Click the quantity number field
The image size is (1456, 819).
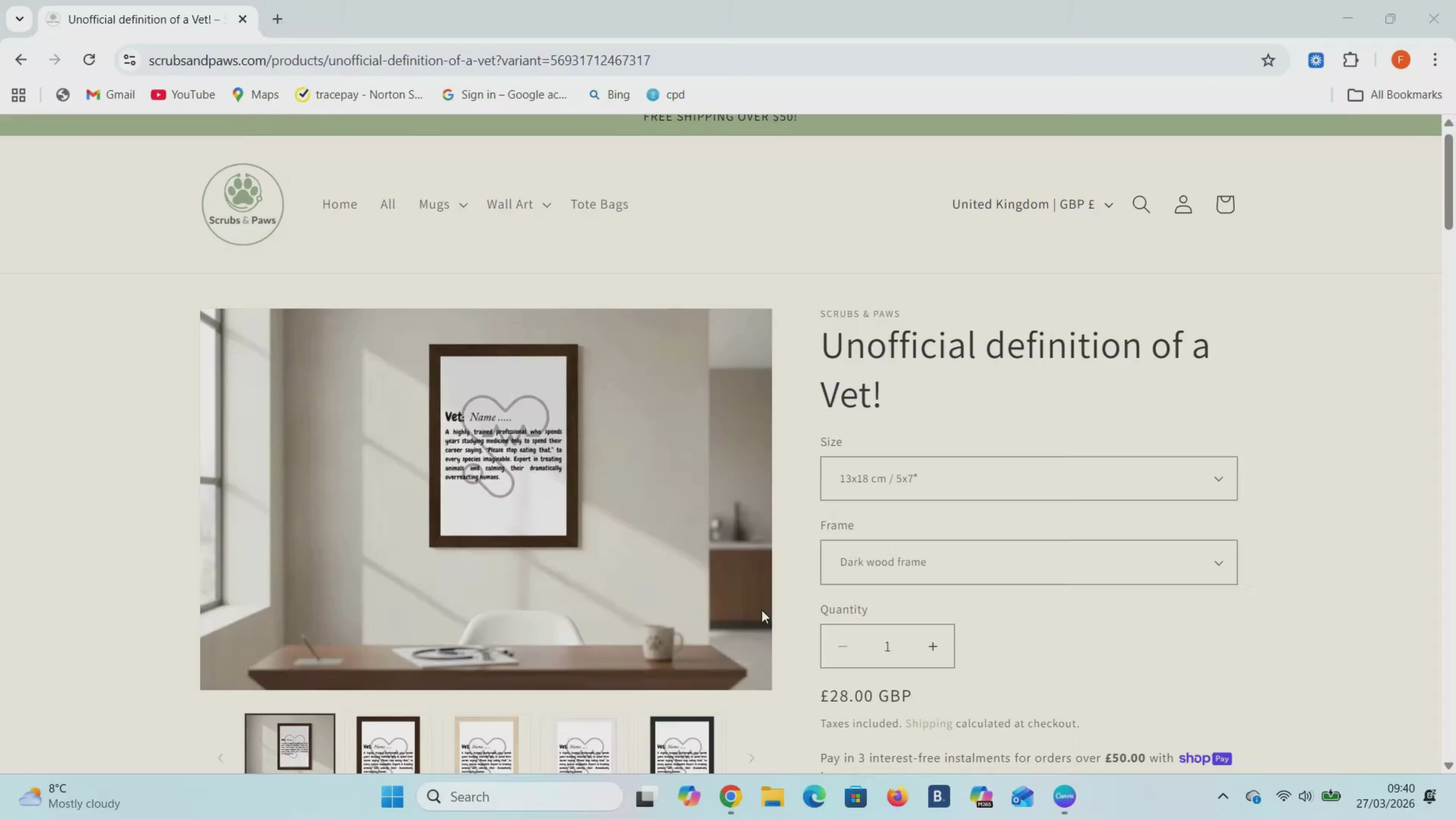point(887,646)
